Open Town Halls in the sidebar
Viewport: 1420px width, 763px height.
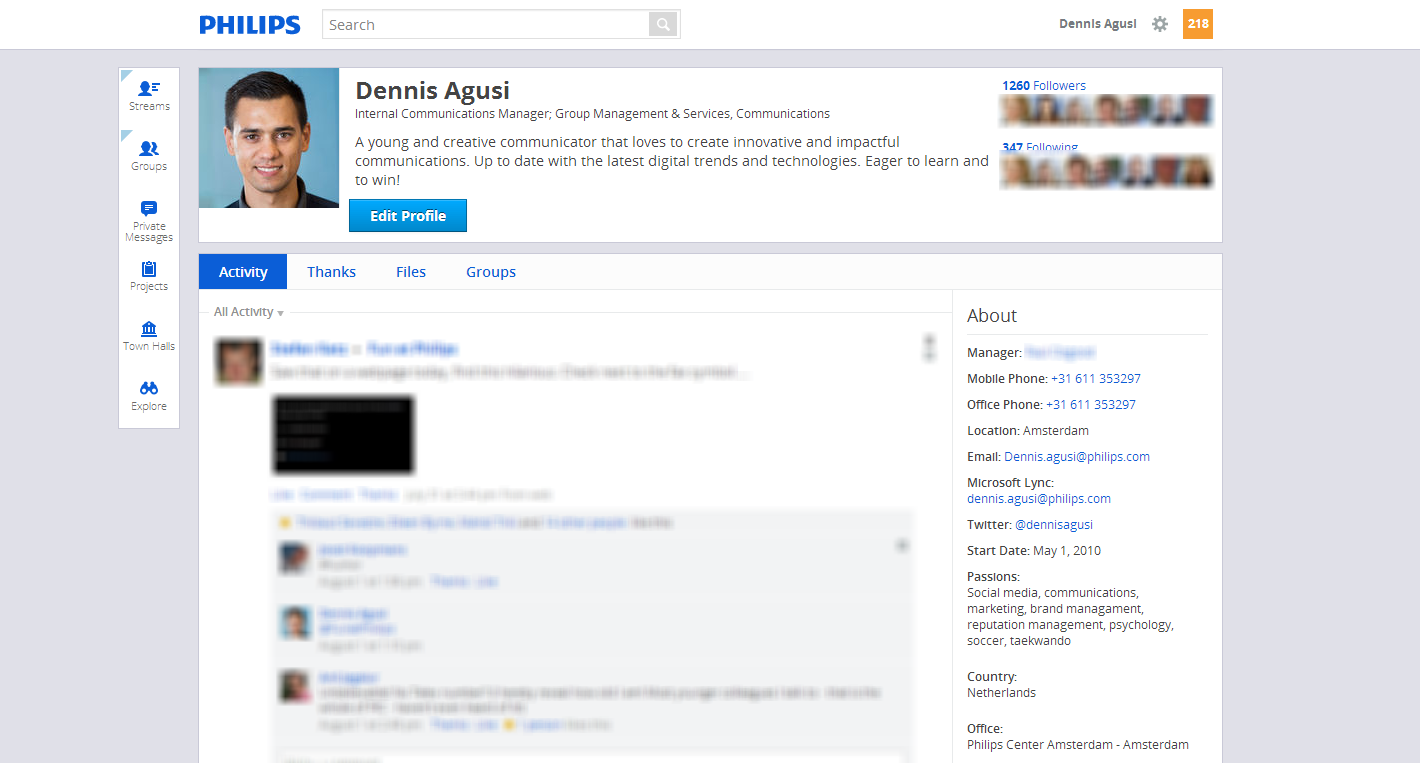pyautogui.click(x=149, y=336)
